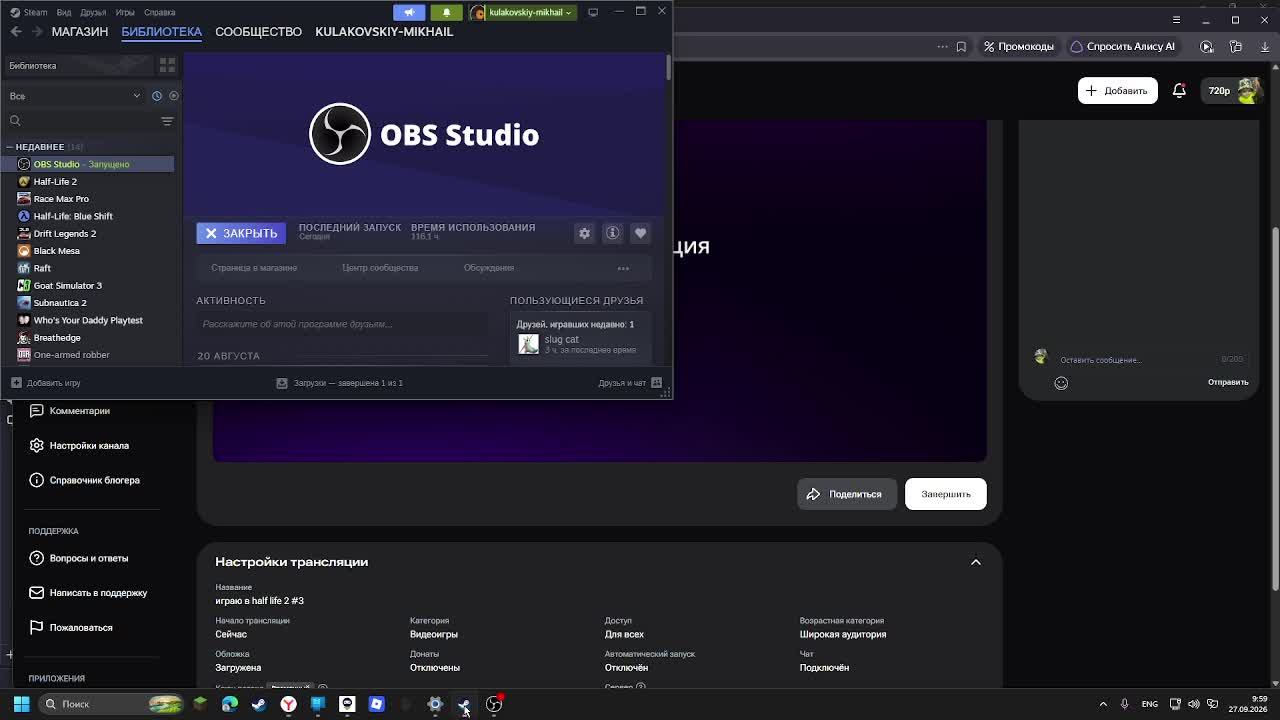Open 'Игры' menu in Steam
The image size is (1280, 720).
click(x=125, y=12)
